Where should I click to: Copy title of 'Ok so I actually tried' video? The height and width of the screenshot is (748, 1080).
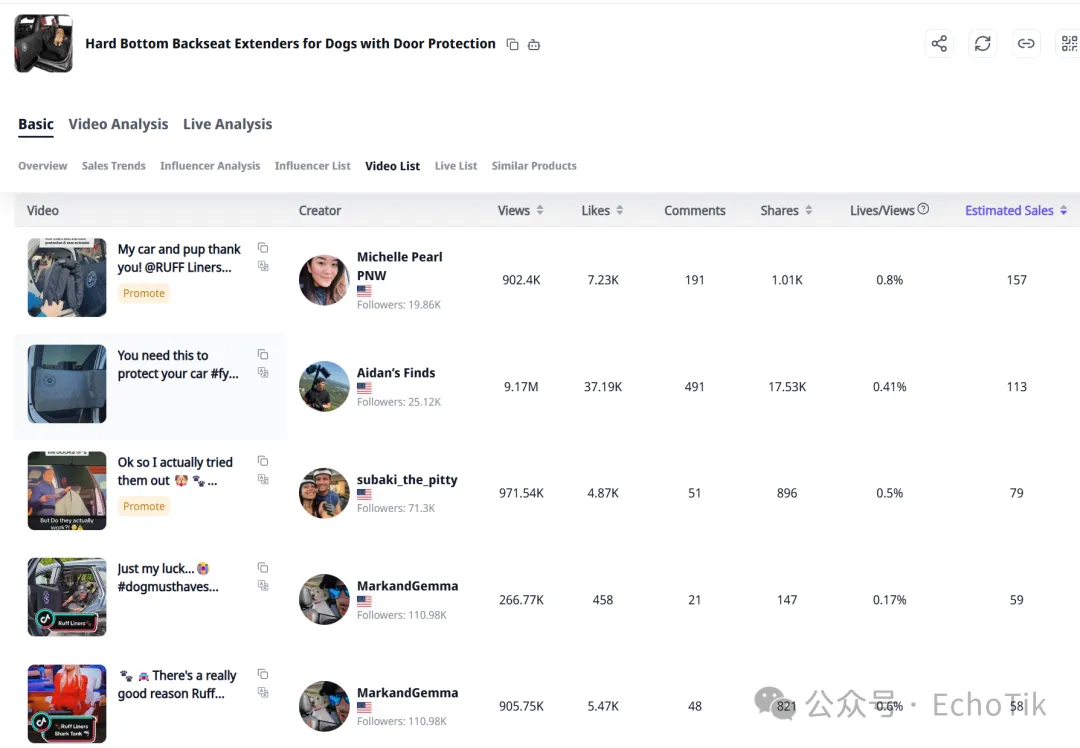(x=262, y=461)
